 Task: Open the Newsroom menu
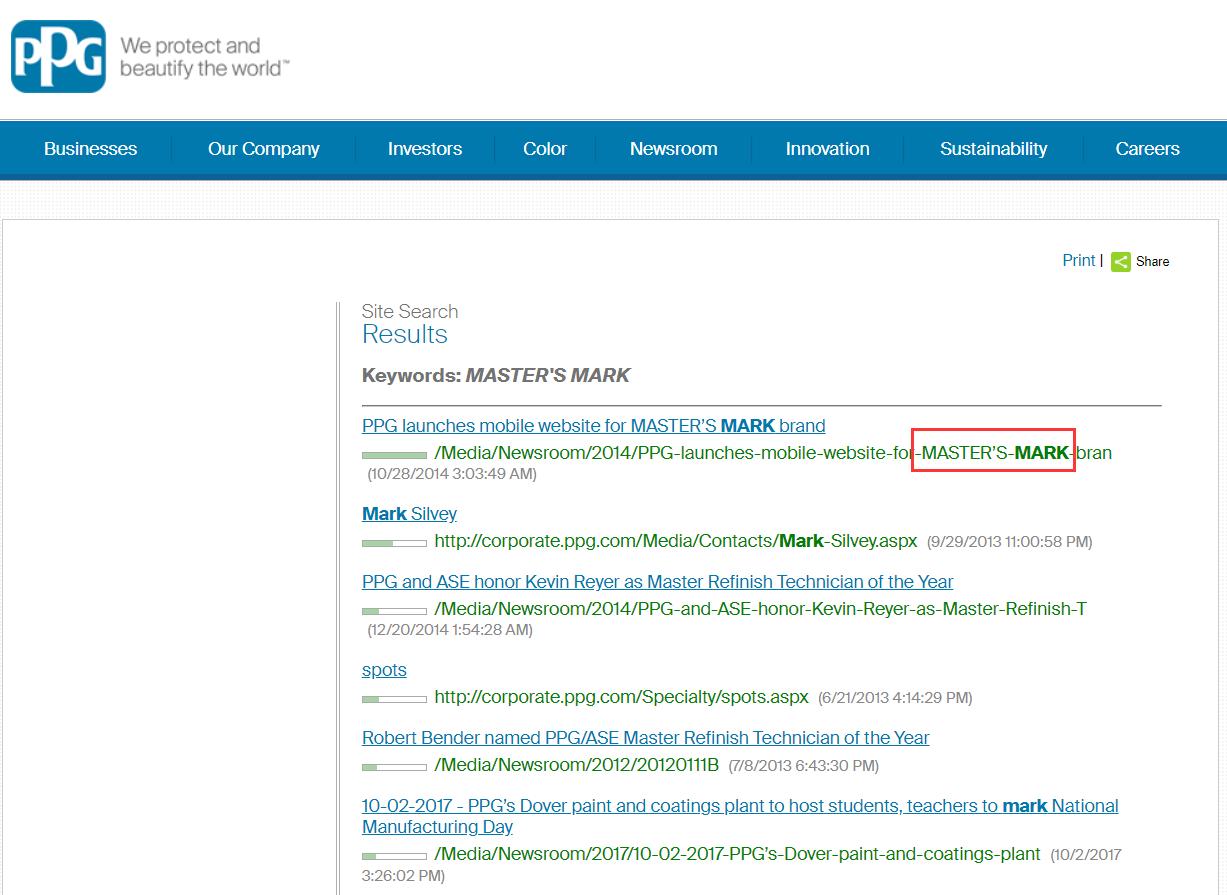click(x=674, y=149)
